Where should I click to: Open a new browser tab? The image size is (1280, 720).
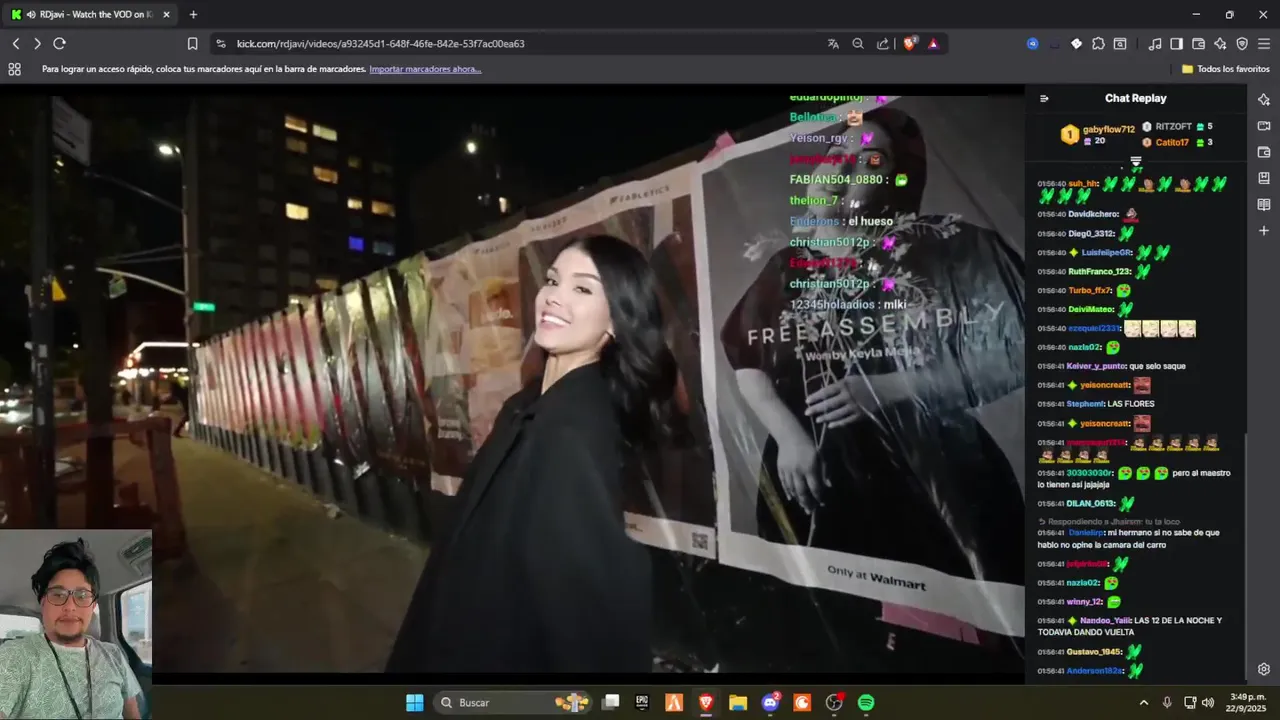(x=193, y=14)
